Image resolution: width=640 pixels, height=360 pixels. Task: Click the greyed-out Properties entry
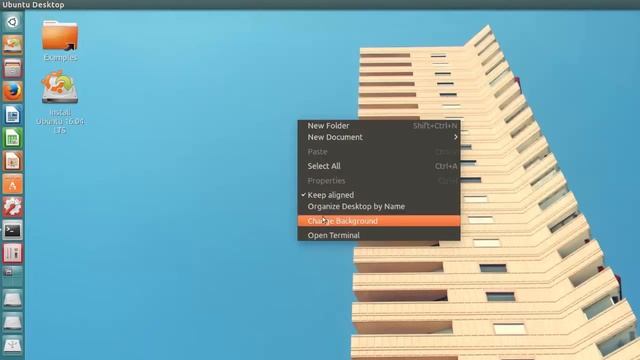379,180
